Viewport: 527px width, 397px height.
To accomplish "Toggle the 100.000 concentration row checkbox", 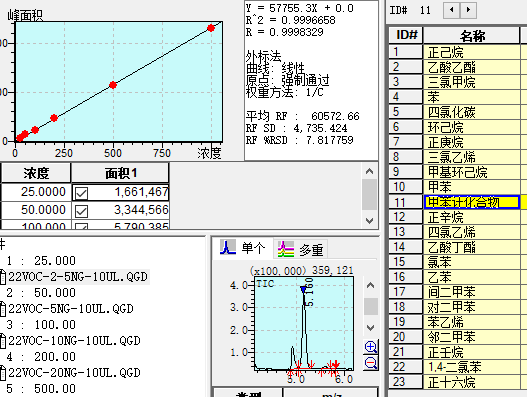I will tap(81, 227).
